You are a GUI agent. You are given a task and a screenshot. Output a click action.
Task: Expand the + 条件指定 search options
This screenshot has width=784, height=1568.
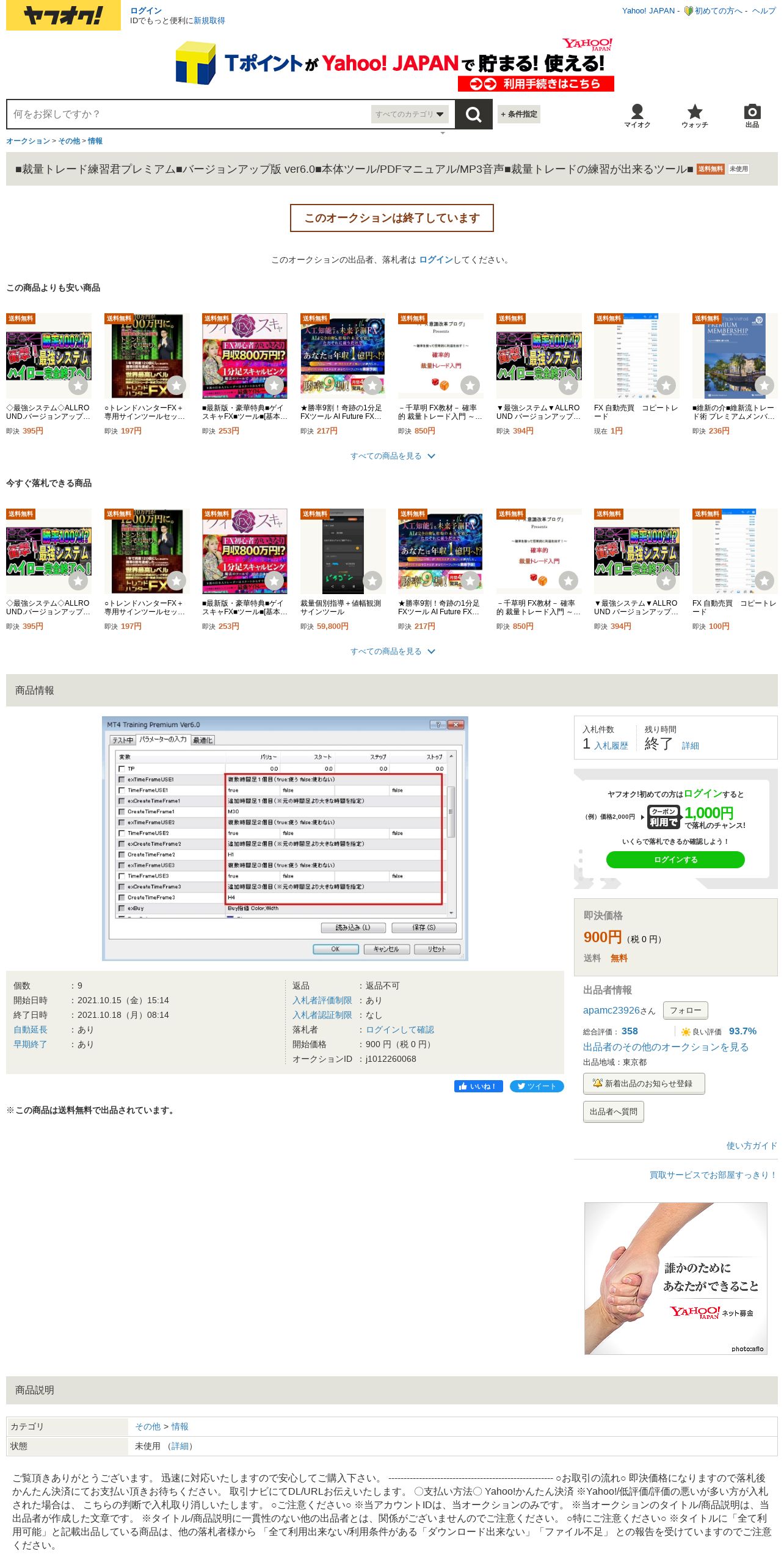click(519, 114)
